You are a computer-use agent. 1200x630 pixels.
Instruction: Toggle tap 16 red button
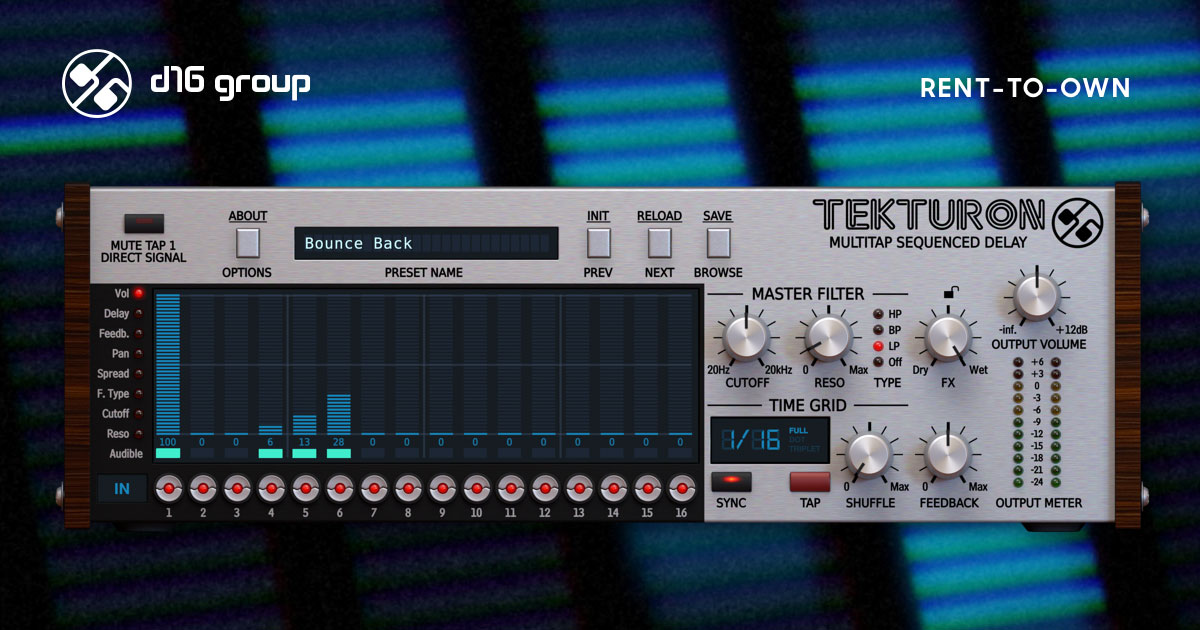point(680,488)
